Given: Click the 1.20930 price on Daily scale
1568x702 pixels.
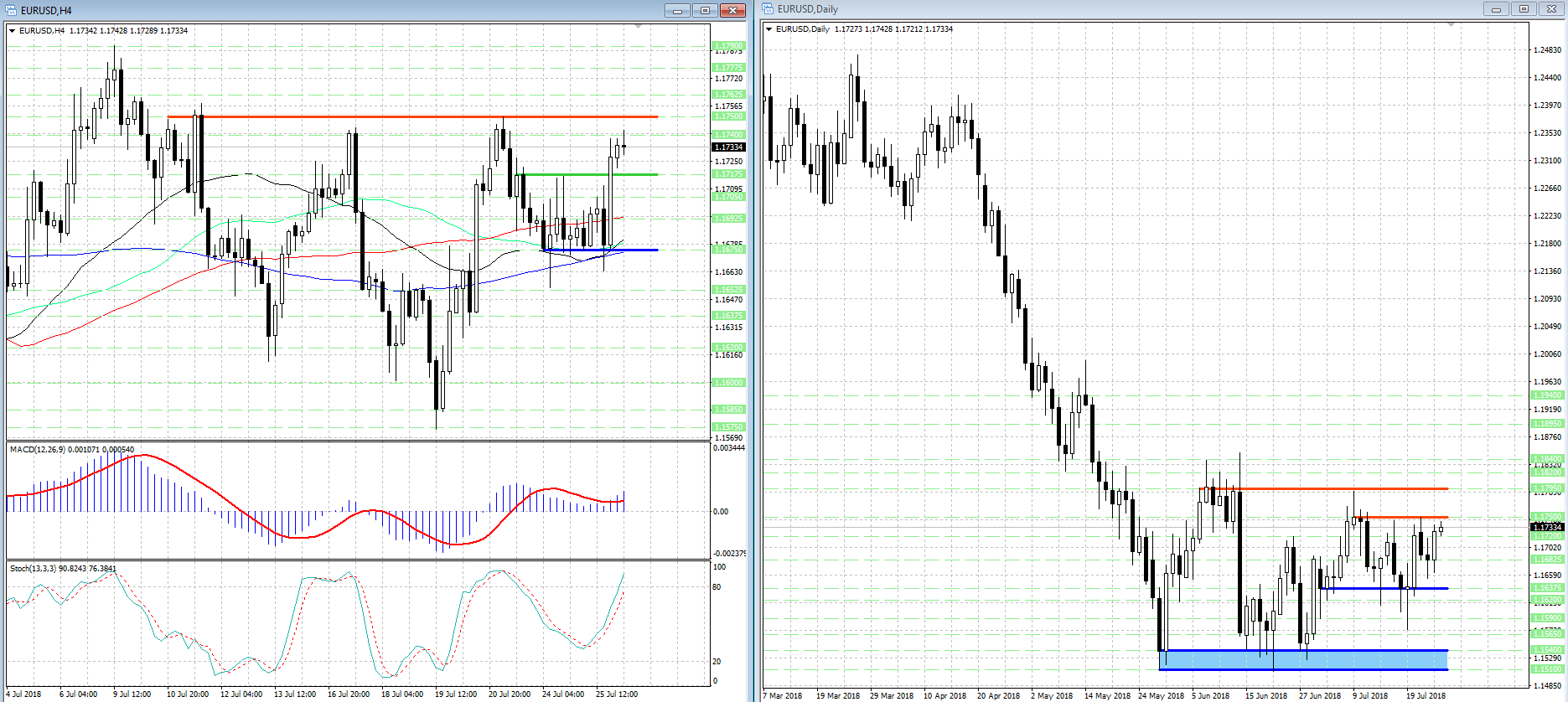Looking at the screenshot, I should point(1547,299).
